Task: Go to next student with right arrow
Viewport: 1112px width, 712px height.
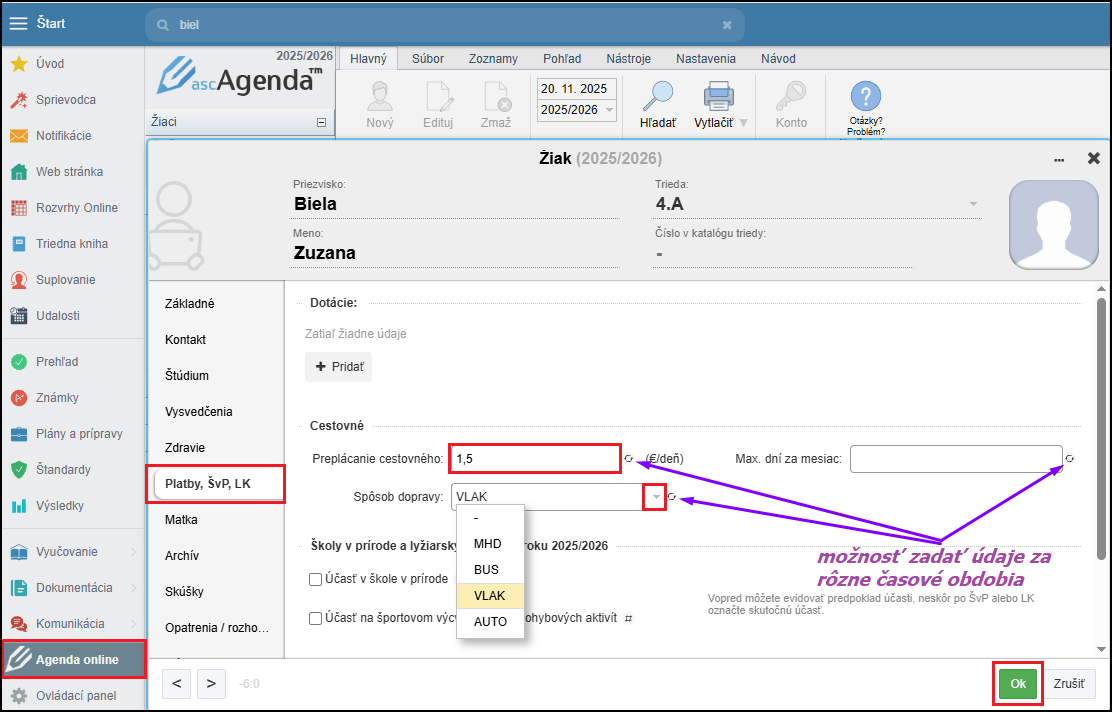Action: pyautogui.click(x=210, y=684)
